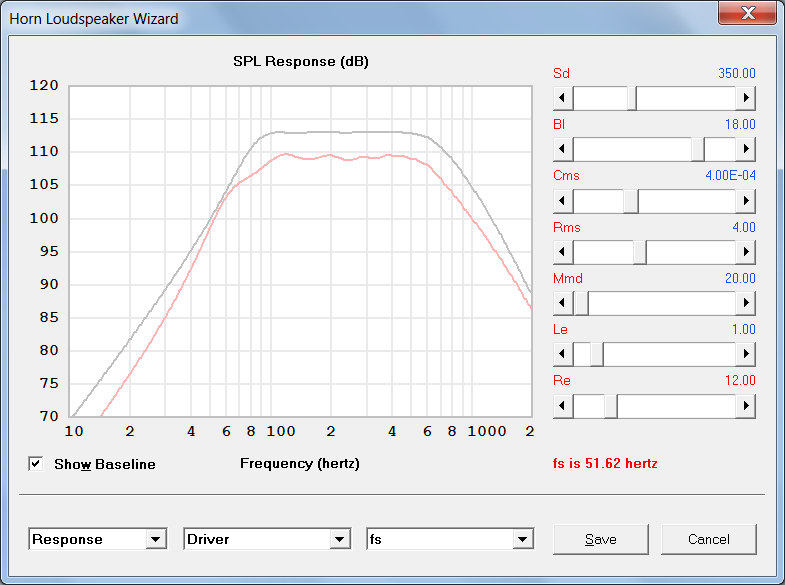The height and width of the screenshot is (585, 785).
Task: Click the SPL Response (dB) chart title
Action: [x=301, y=61]
